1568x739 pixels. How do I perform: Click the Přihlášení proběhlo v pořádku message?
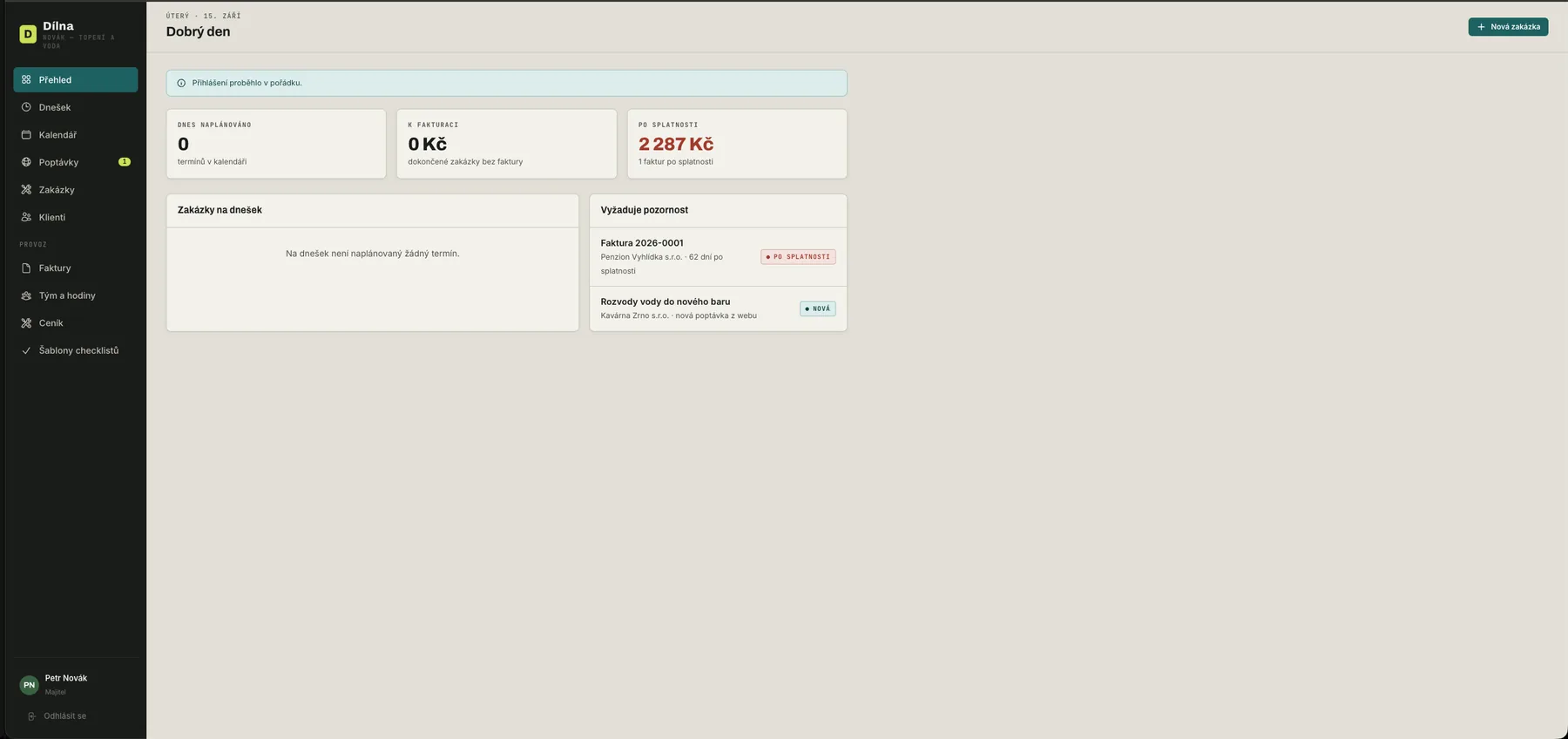(247, 83)
